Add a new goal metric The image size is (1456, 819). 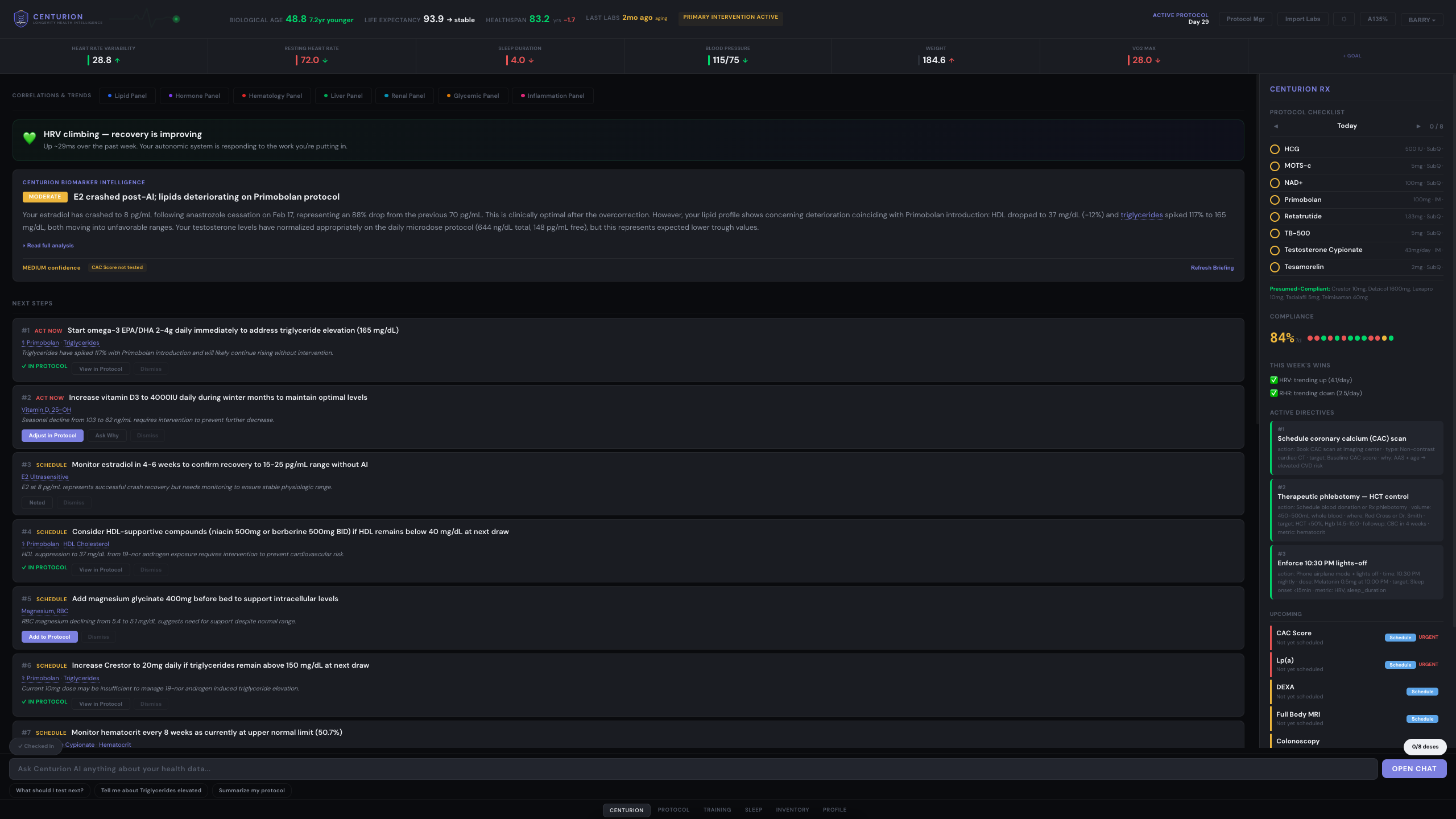[x=1352, y=56]
